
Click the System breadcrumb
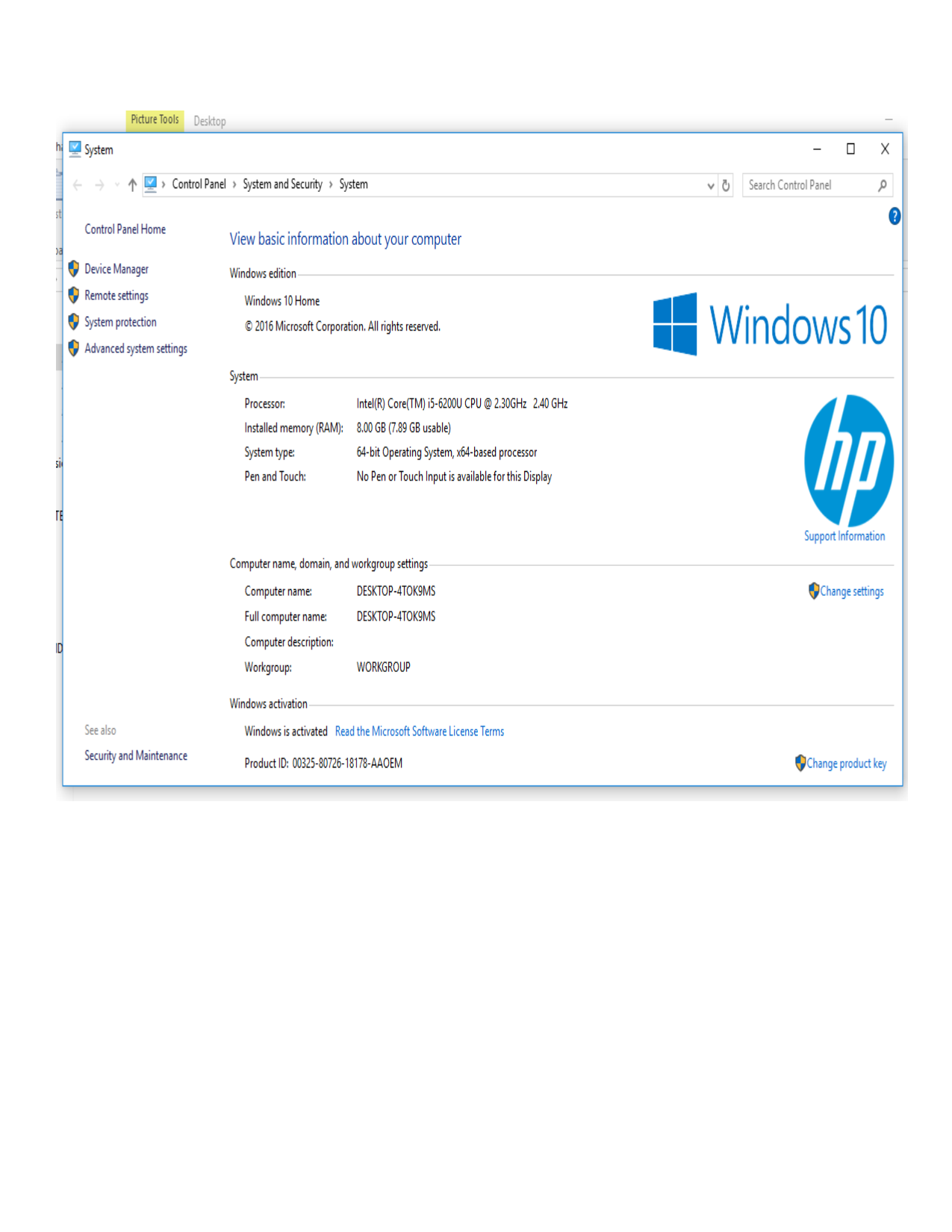tap(353, 184)
